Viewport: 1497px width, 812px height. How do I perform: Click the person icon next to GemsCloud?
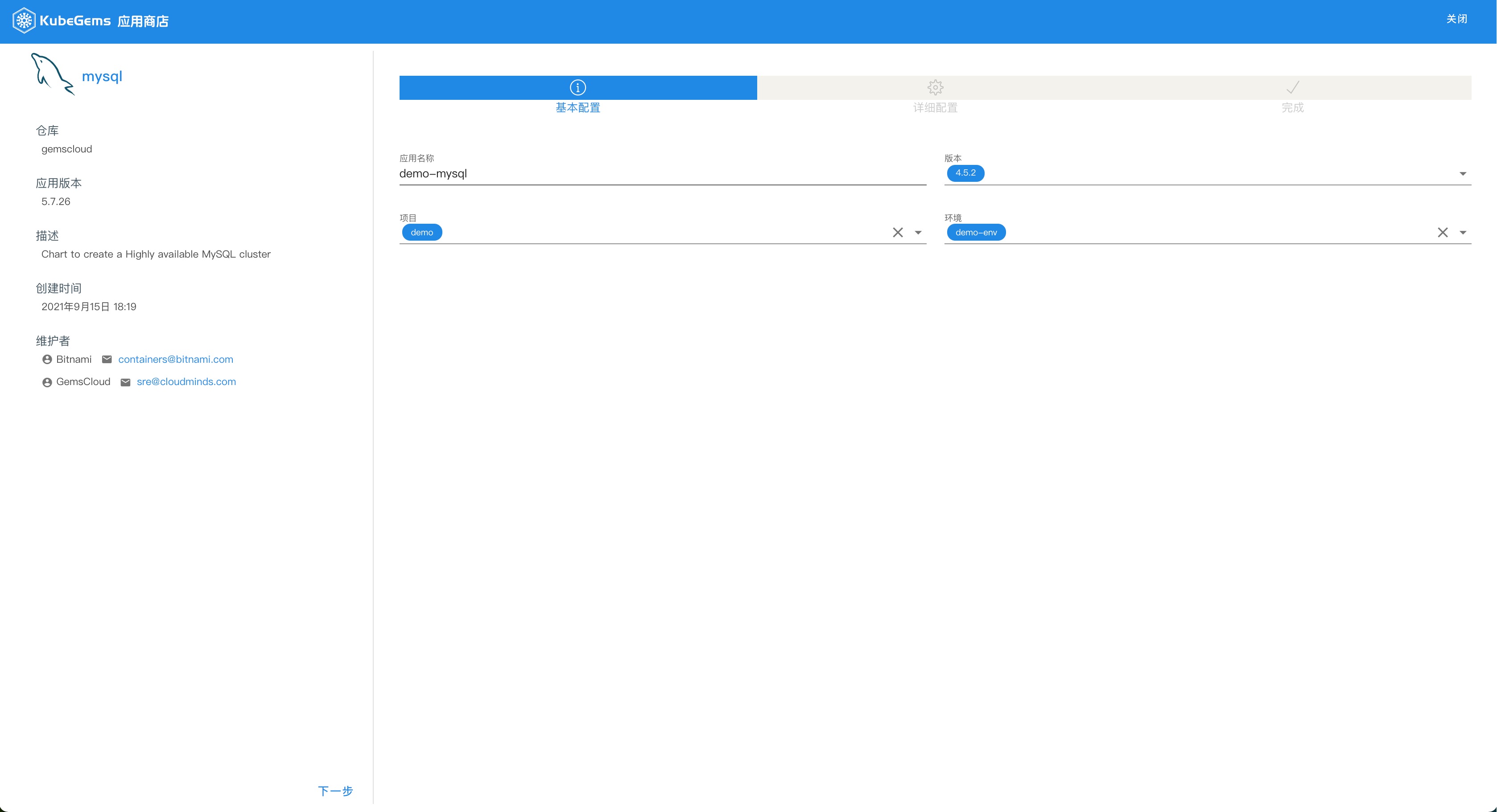click(47, 382)
